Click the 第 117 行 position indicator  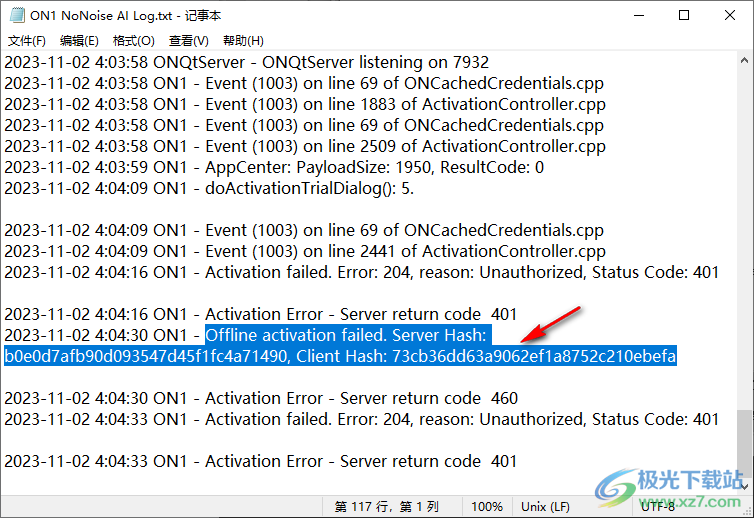(383, 507)
